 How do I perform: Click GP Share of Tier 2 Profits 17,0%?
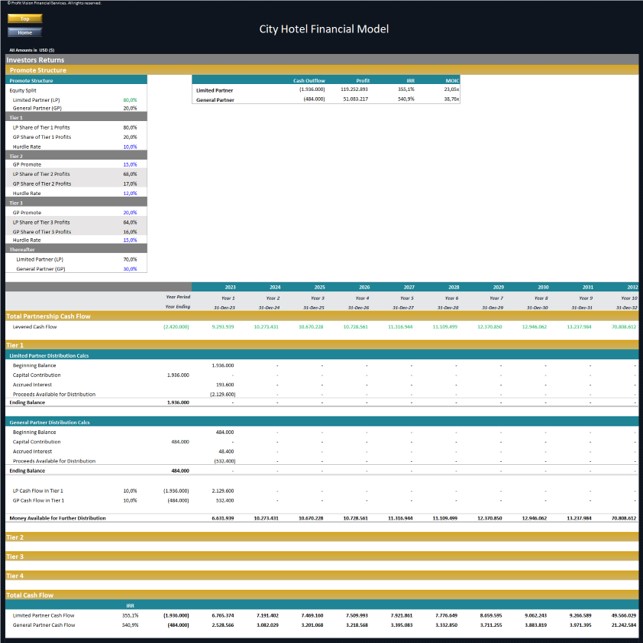click(130, 184)
